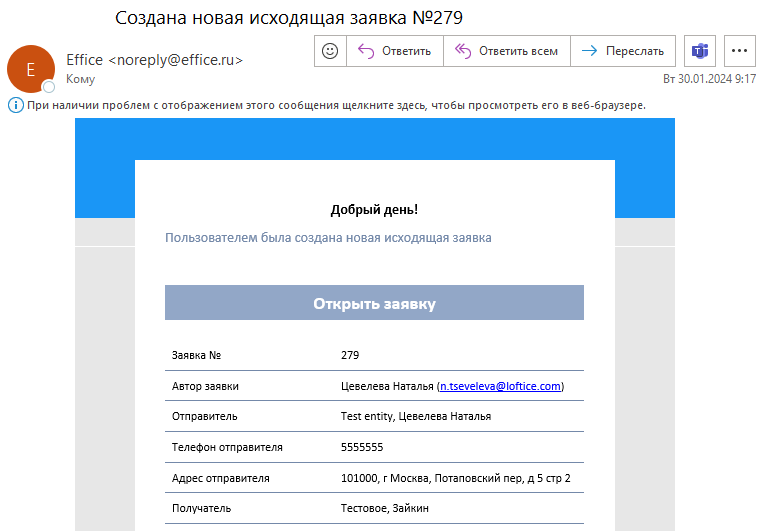The image size is (763, 531).
Task: Click the sender phone number 5555555
Action: tap(361, 447)
